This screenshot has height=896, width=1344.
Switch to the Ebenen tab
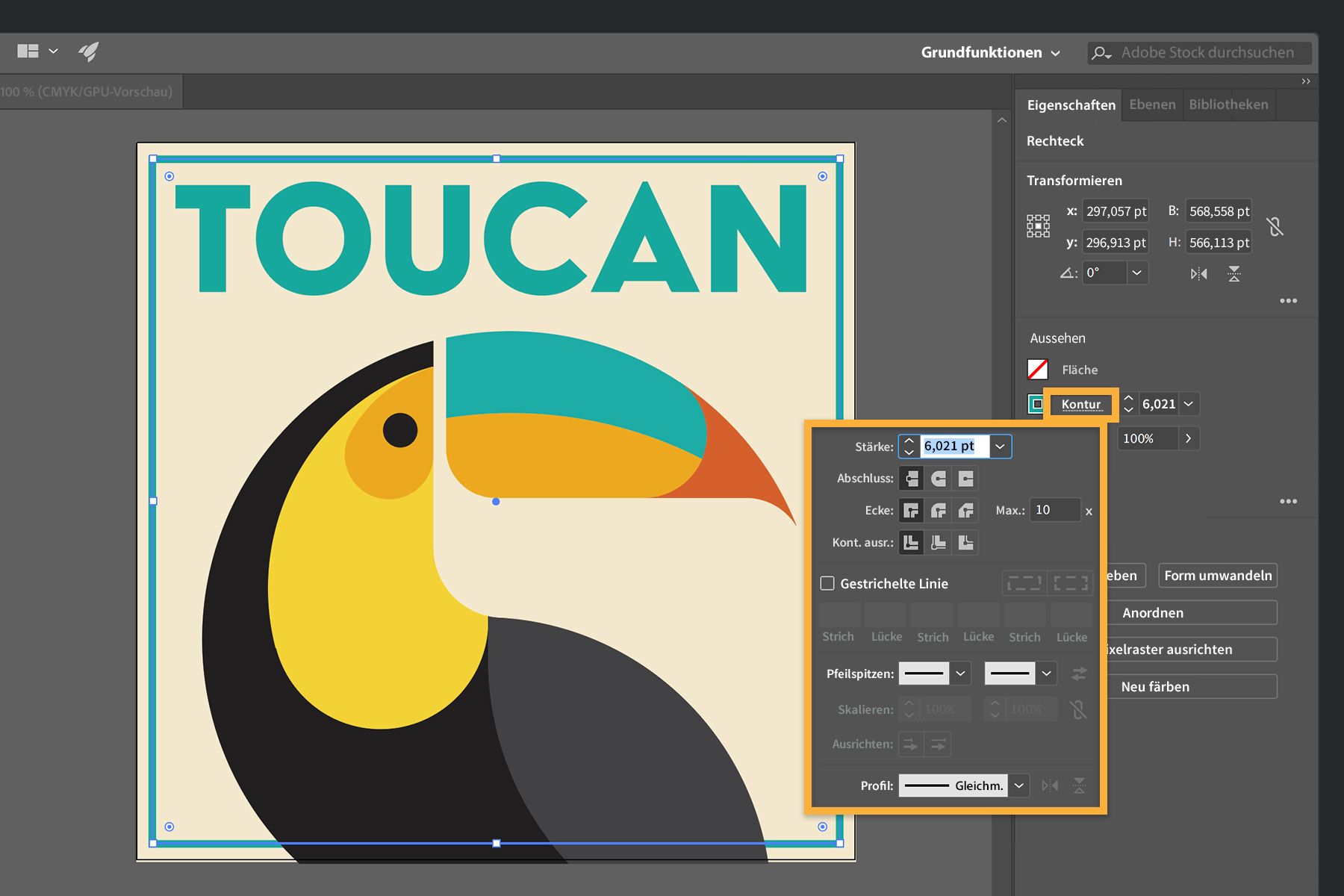1152,105
